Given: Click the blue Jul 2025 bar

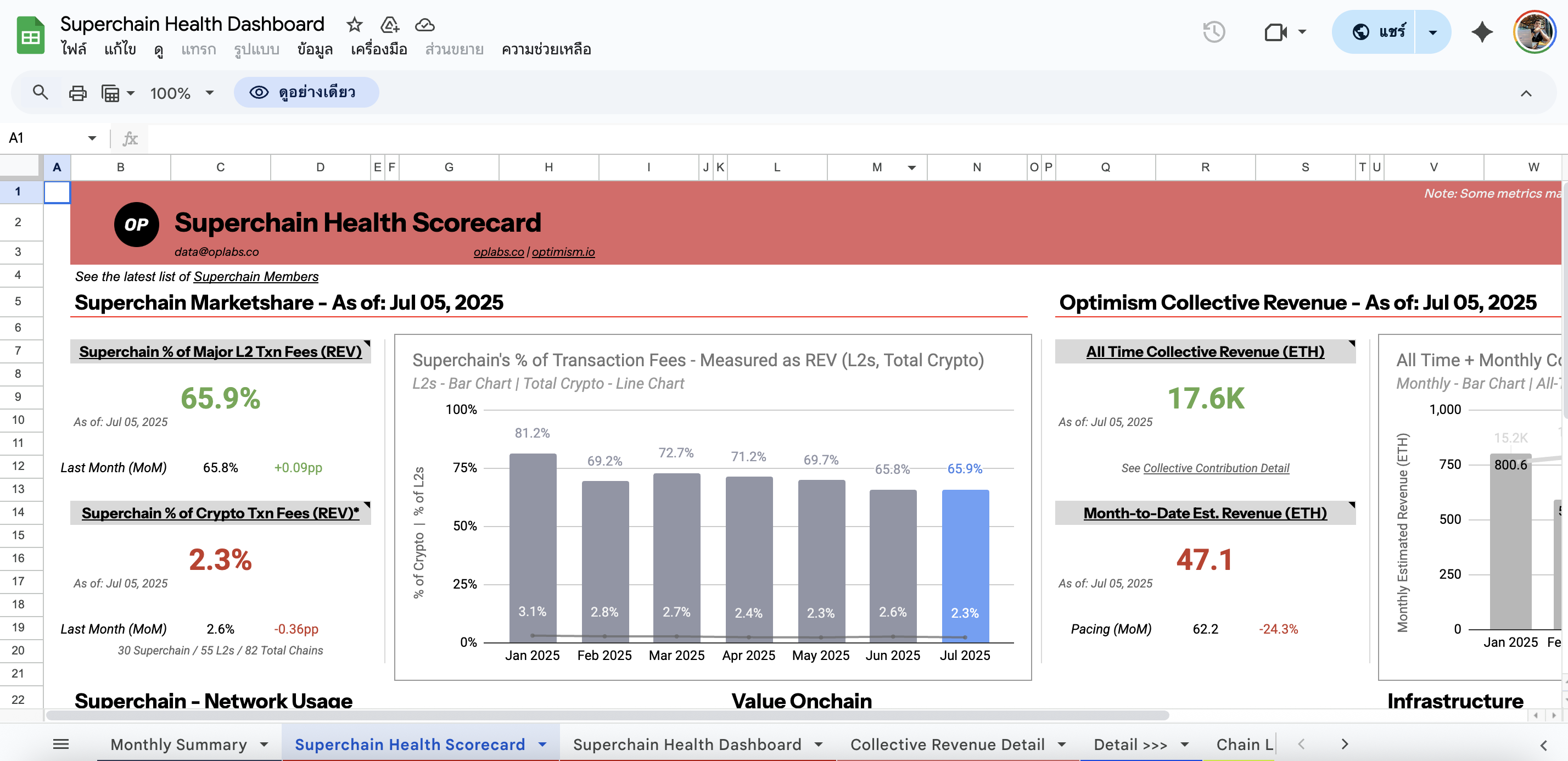Looking at the screenshot, I should click(x=965, y=566).
